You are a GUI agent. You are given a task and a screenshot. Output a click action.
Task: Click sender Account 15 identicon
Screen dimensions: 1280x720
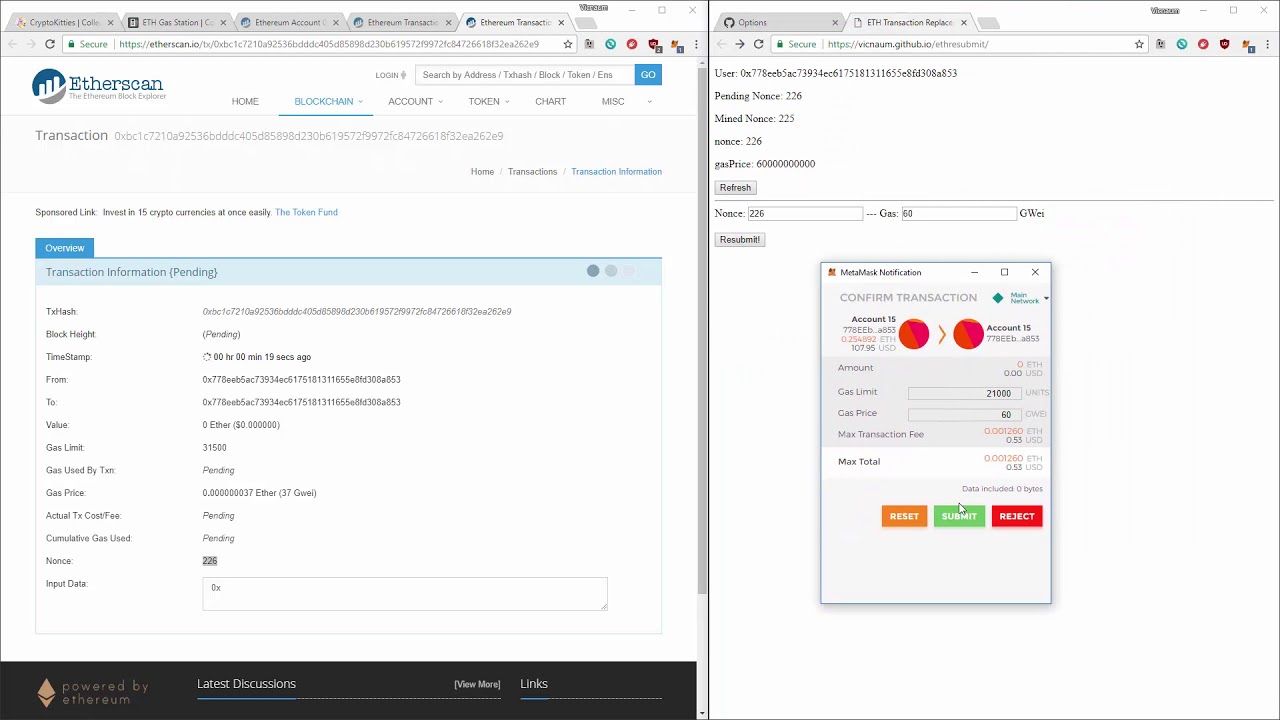point(914,334)
